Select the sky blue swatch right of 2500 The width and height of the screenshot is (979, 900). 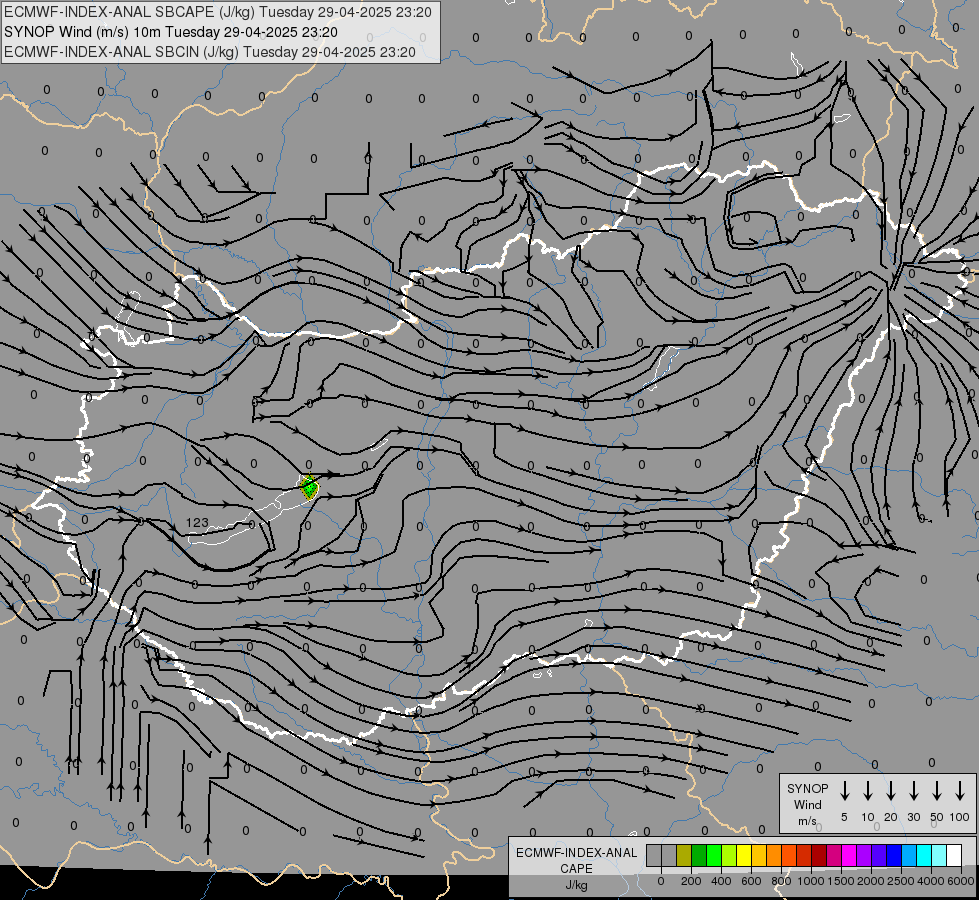(x=909, y=855)
